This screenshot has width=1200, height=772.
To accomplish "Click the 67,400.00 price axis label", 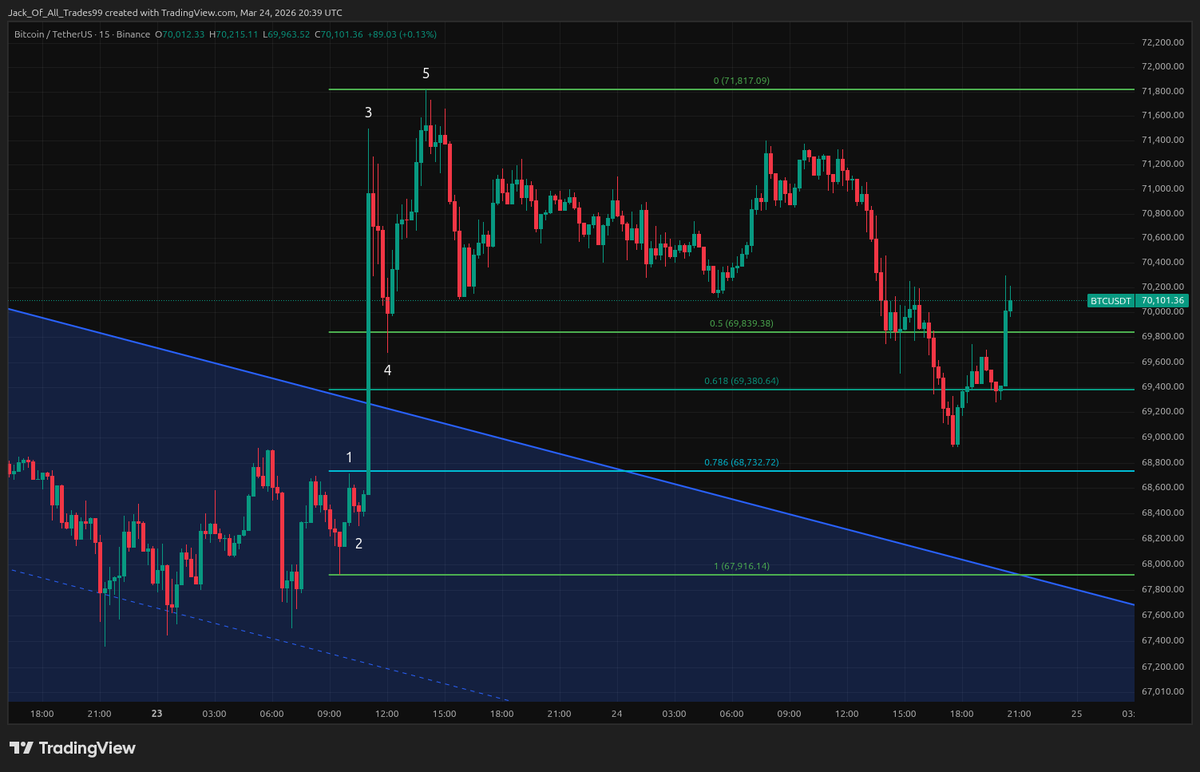I will 1161,640.
